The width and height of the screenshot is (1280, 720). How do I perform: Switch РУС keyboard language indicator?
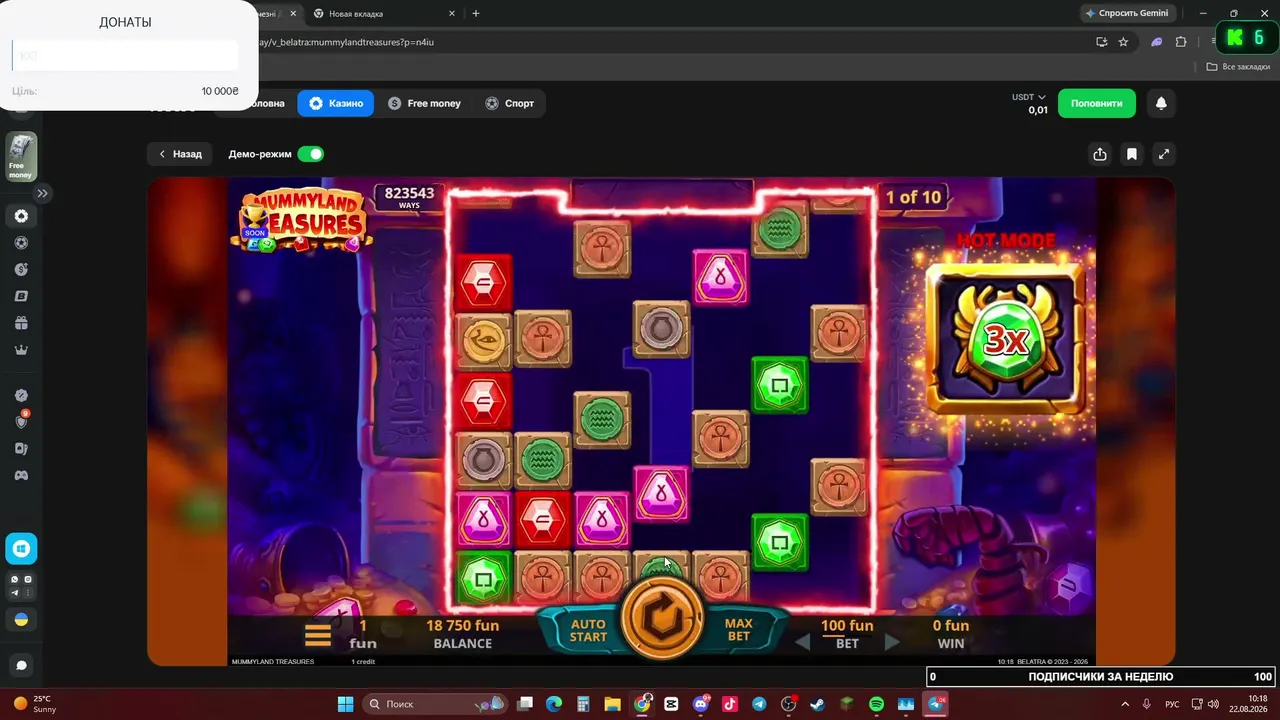1173,704
